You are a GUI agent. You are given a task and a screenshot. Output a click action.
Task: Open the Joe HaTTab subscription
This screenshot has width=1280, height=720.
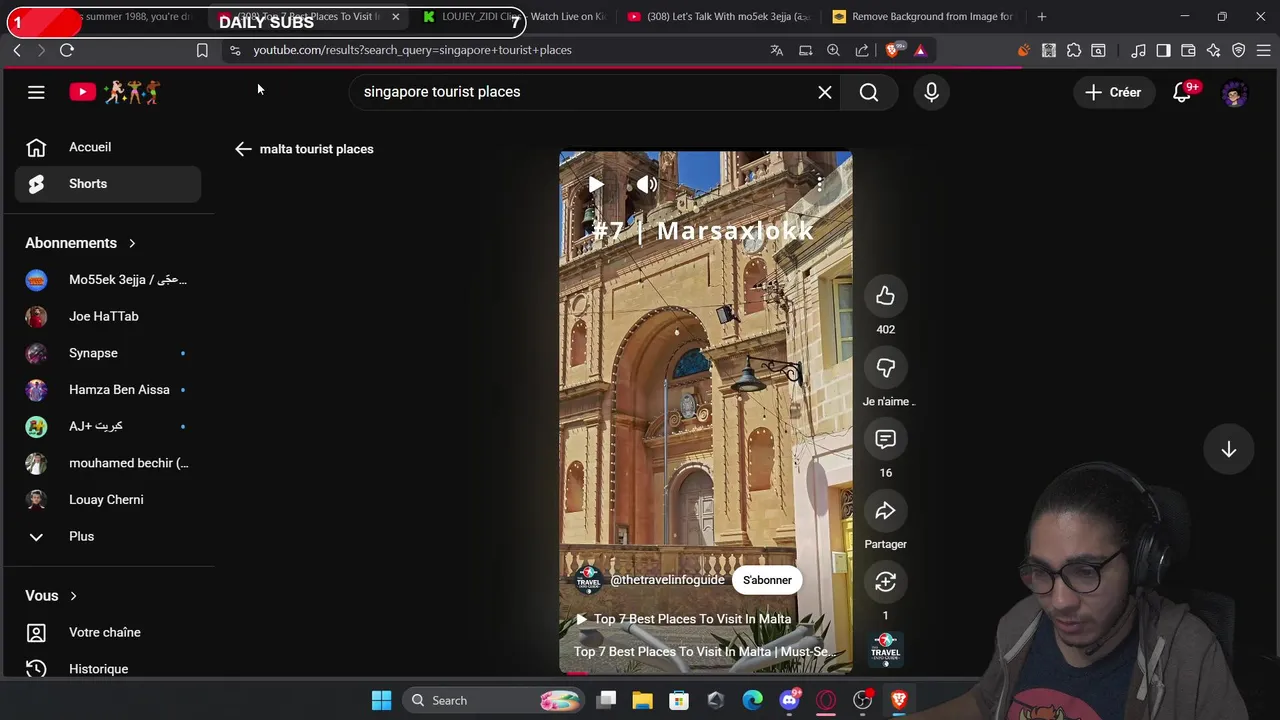[x=108, y=316]
